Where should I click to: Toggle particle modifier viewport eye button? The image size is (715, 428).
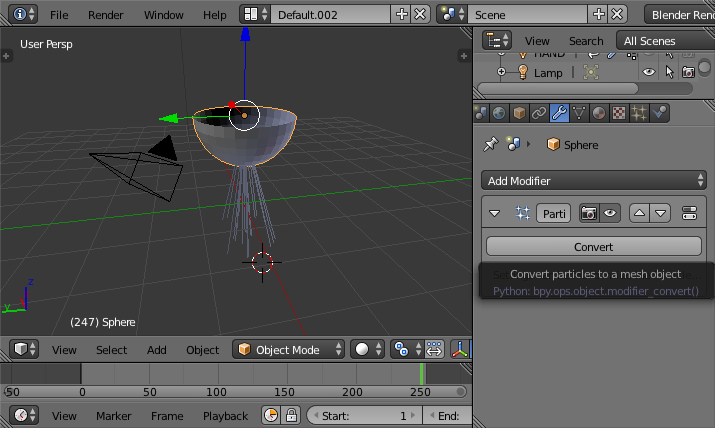(x=610, y=213)
